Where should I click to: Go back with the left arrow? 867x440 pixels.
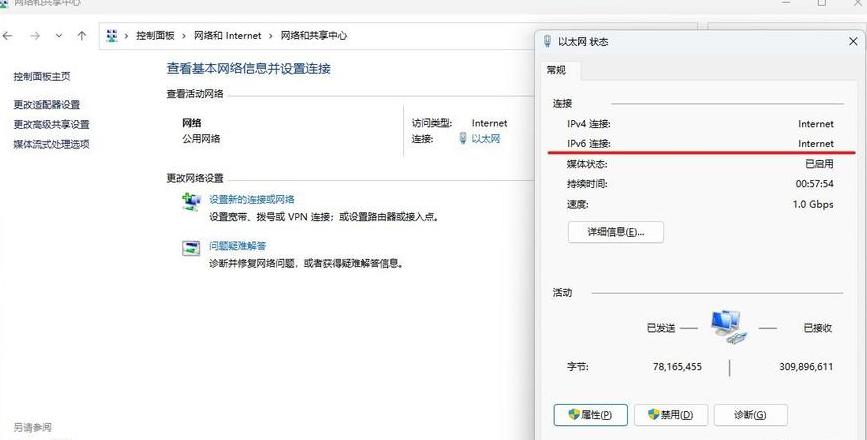pos(7,36)
